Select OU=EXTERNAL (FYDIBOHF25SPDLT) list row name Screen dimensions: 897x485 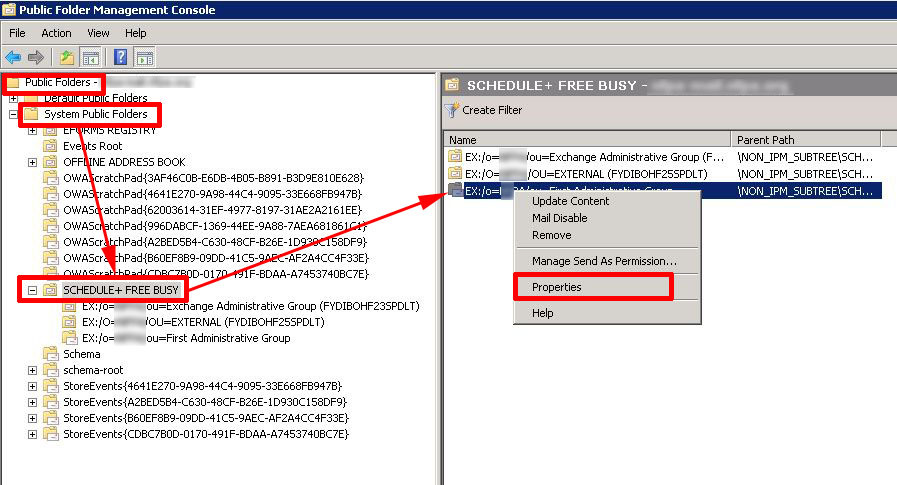pyautogui.click(x=586, y=174)
